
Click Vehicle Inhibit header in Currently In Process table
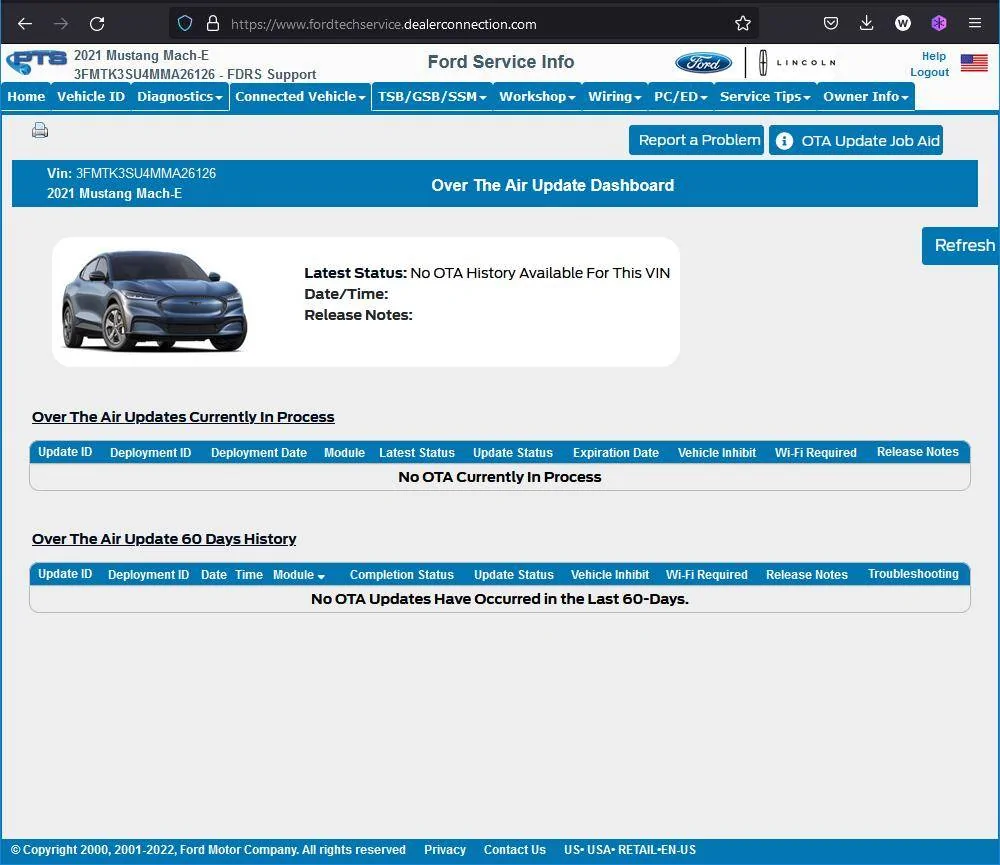tap(717, 452)
